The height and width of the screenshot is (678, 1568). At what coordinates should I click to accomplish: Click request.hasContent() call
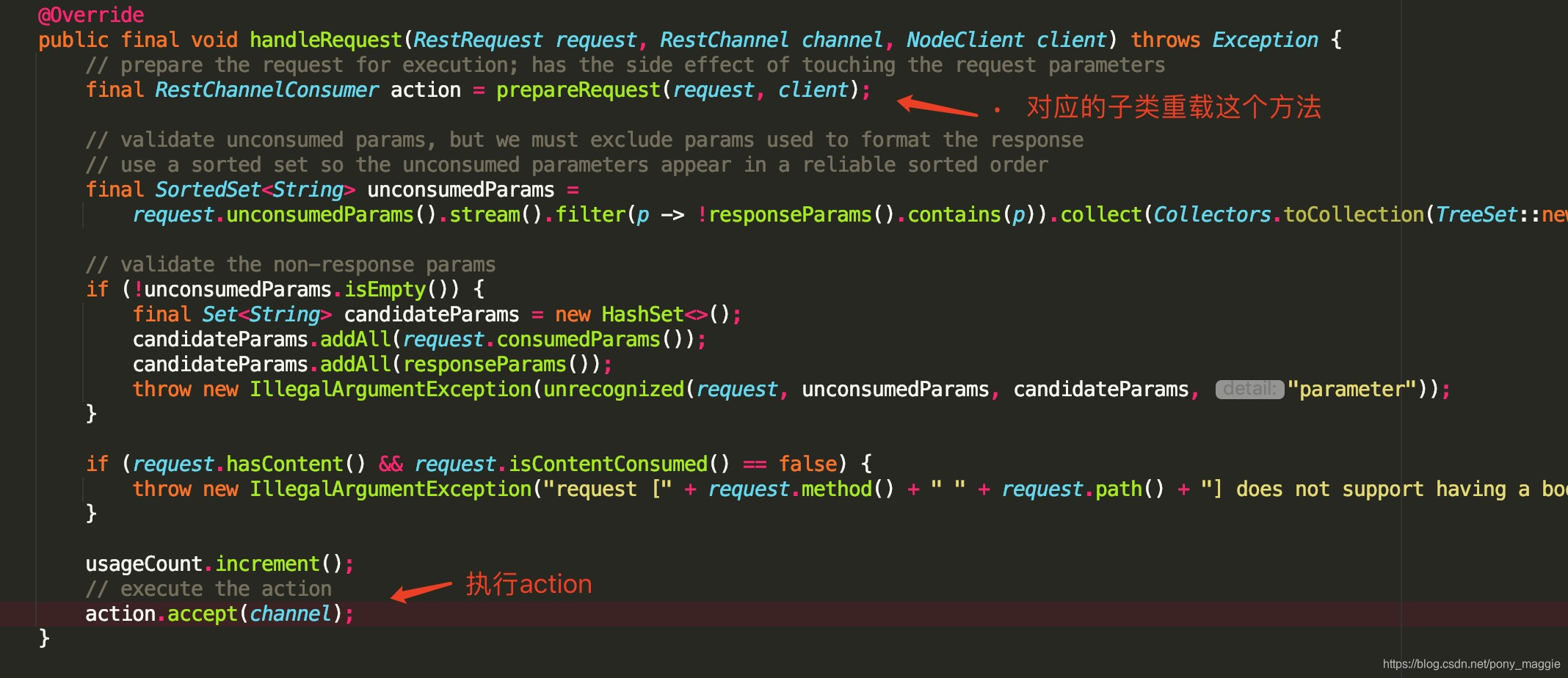pos(249,464)
